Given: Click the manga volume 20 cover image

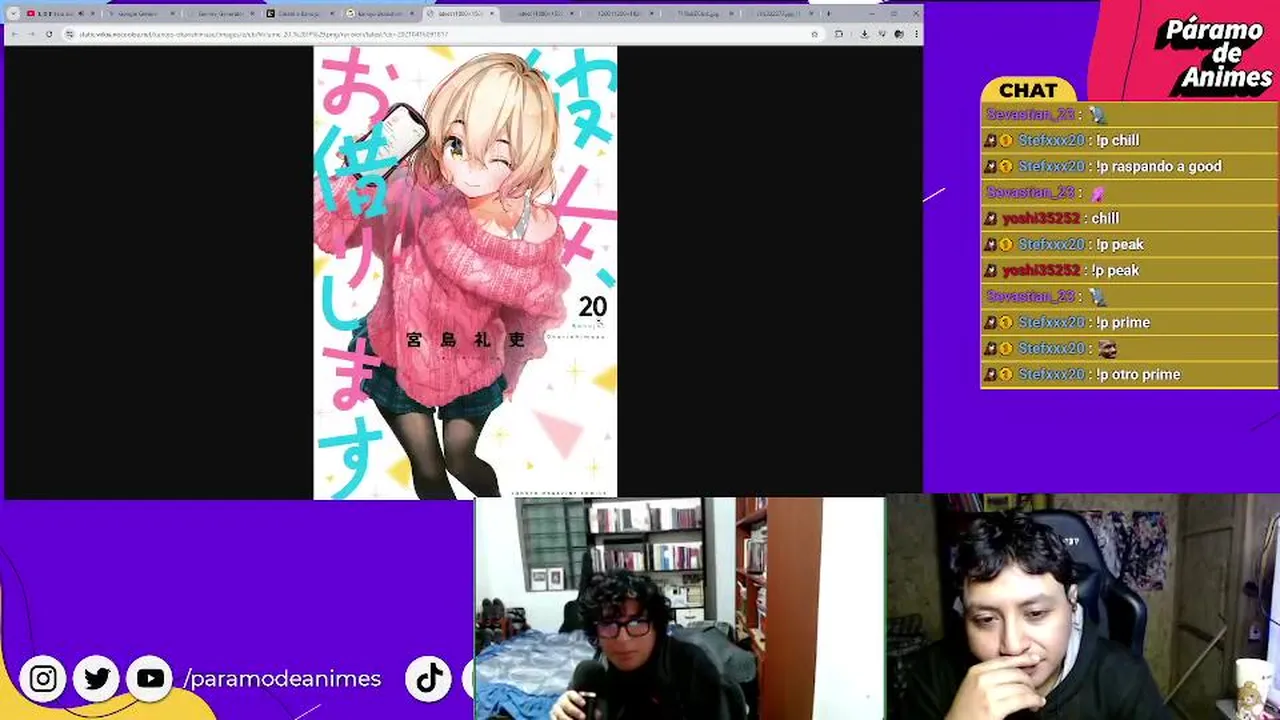Looking at the screenshot, I should click(x=465, y=272).
